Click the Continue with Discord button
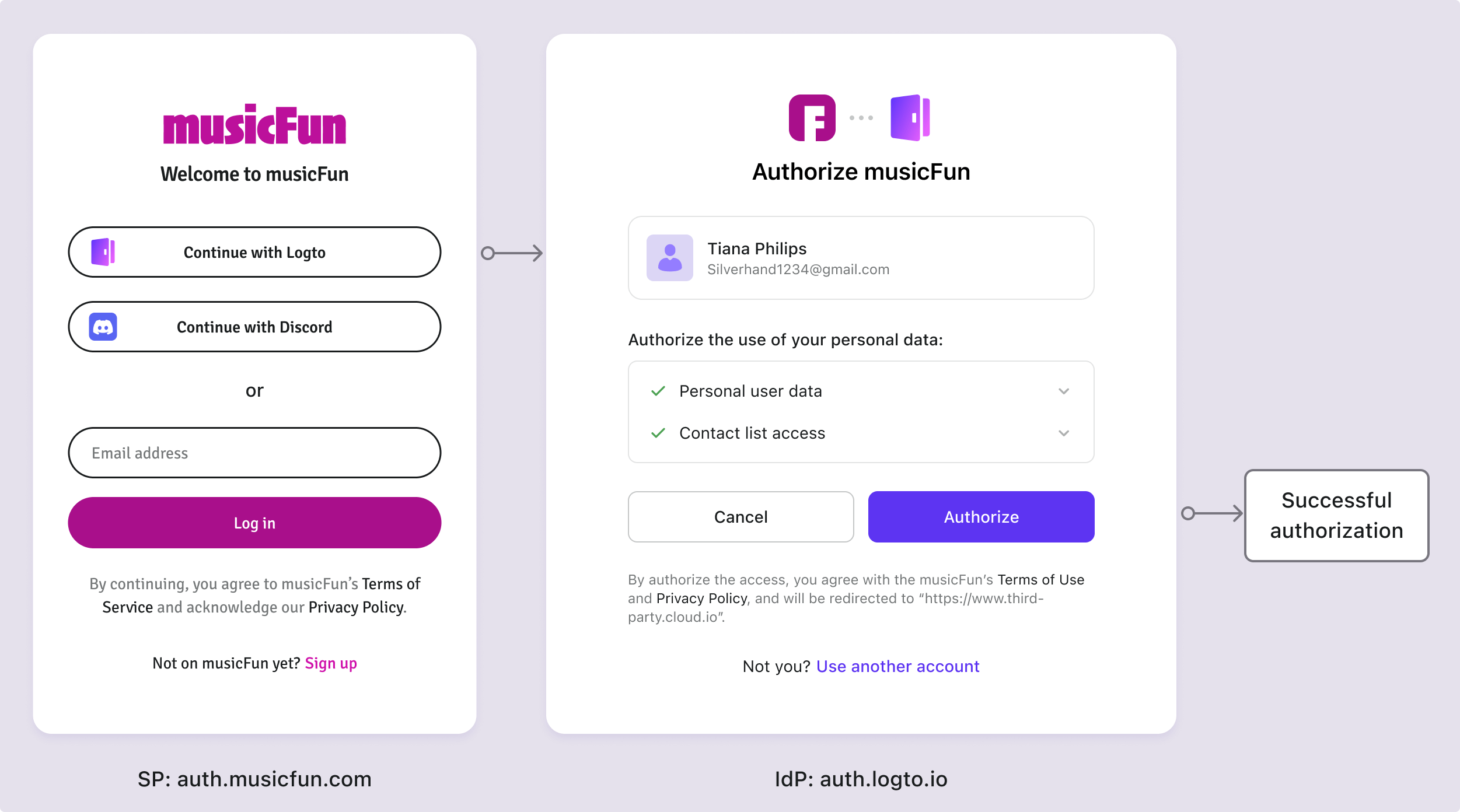Screen dimensions: 1460x812 pyautogui.click(x=254, y=326)
